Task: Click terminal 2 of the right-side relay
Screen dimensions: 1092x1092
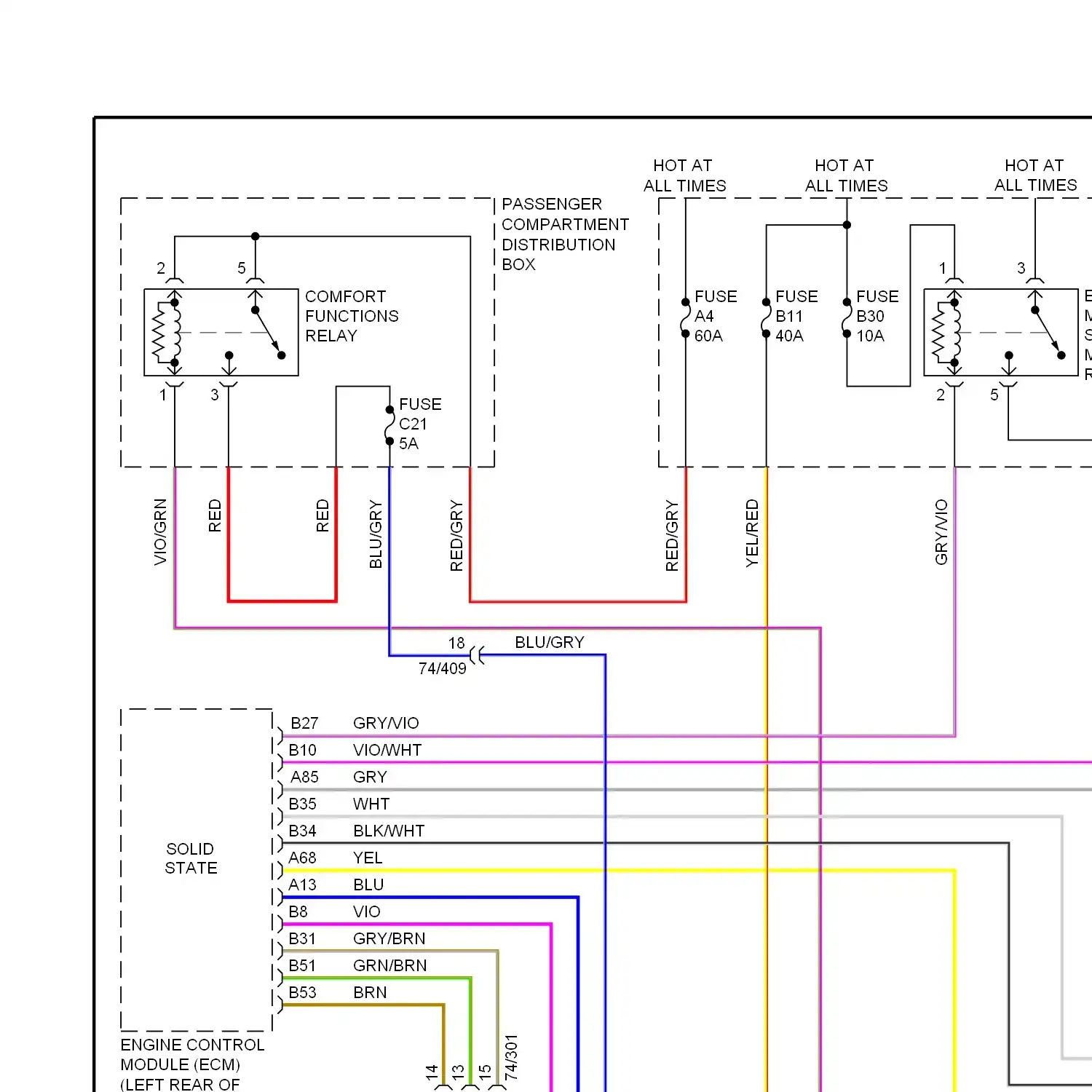Action: tap(941, 395)
